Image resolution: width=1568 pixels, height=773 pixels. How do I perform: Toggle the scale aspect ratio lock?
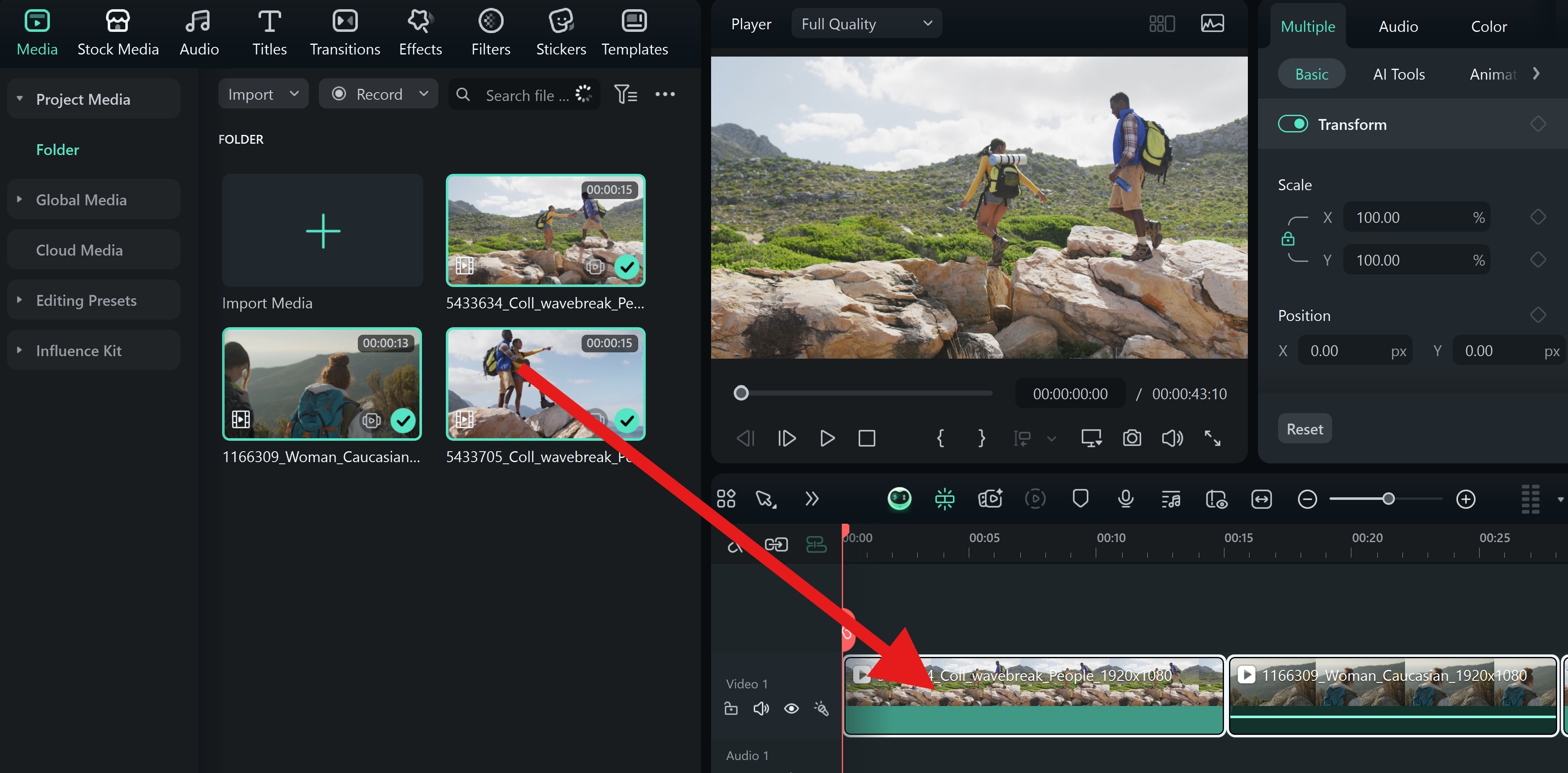coord(1288,238)
